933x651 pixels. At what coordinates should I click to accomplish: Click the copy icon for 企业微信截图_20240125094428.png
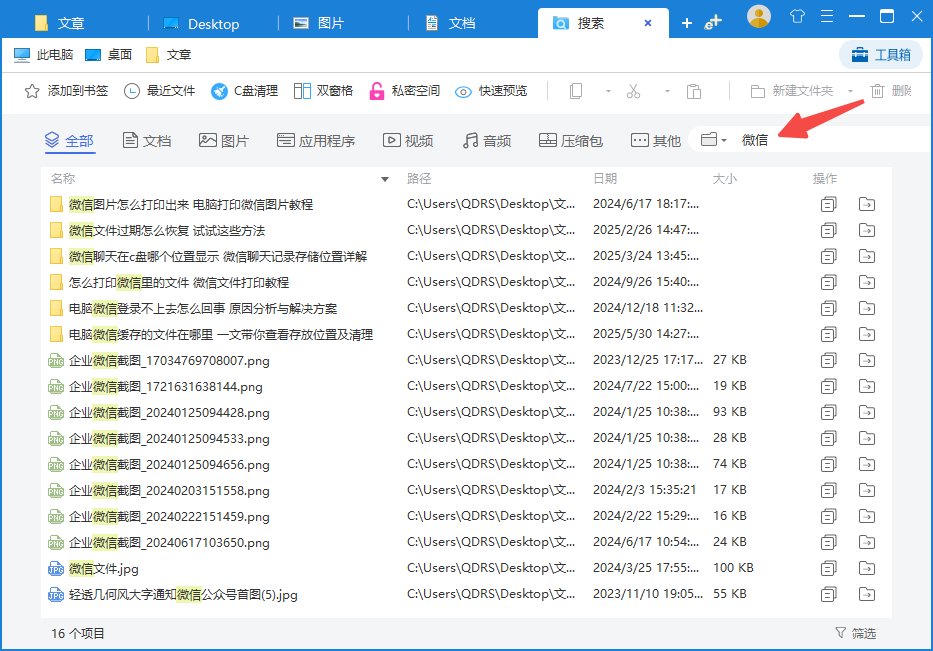828,412
